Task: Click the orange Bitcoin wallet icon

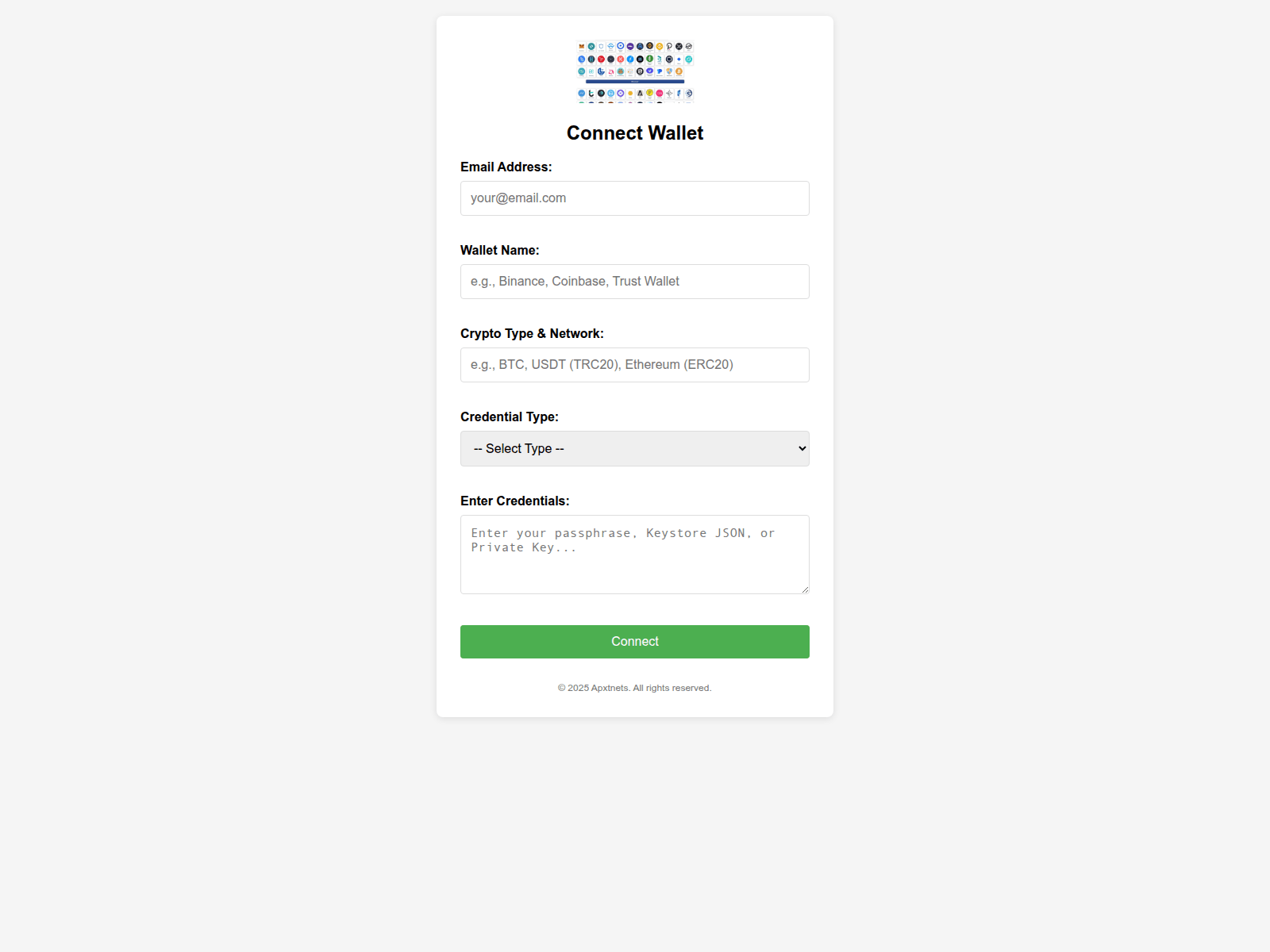Action: pyautogui.click(x=679, y=71)
